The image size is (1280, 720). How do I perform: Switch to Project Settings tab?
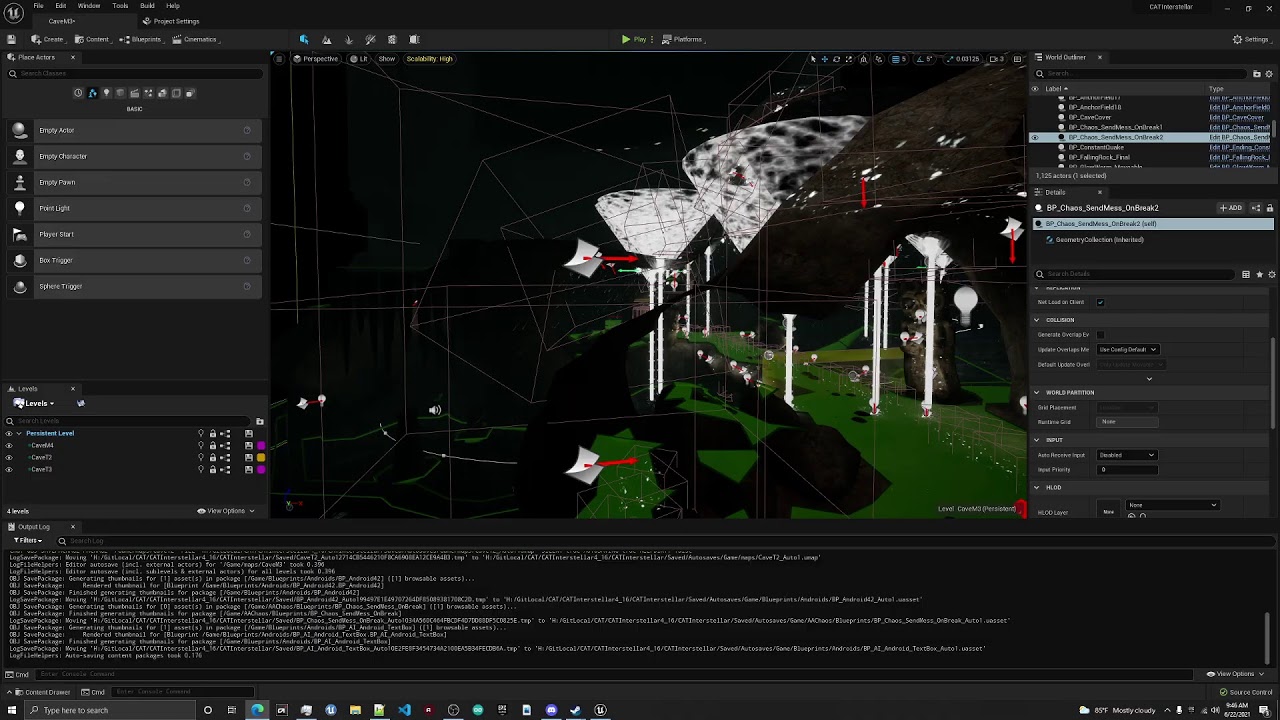pyautogui.click(x=171, y=21)
